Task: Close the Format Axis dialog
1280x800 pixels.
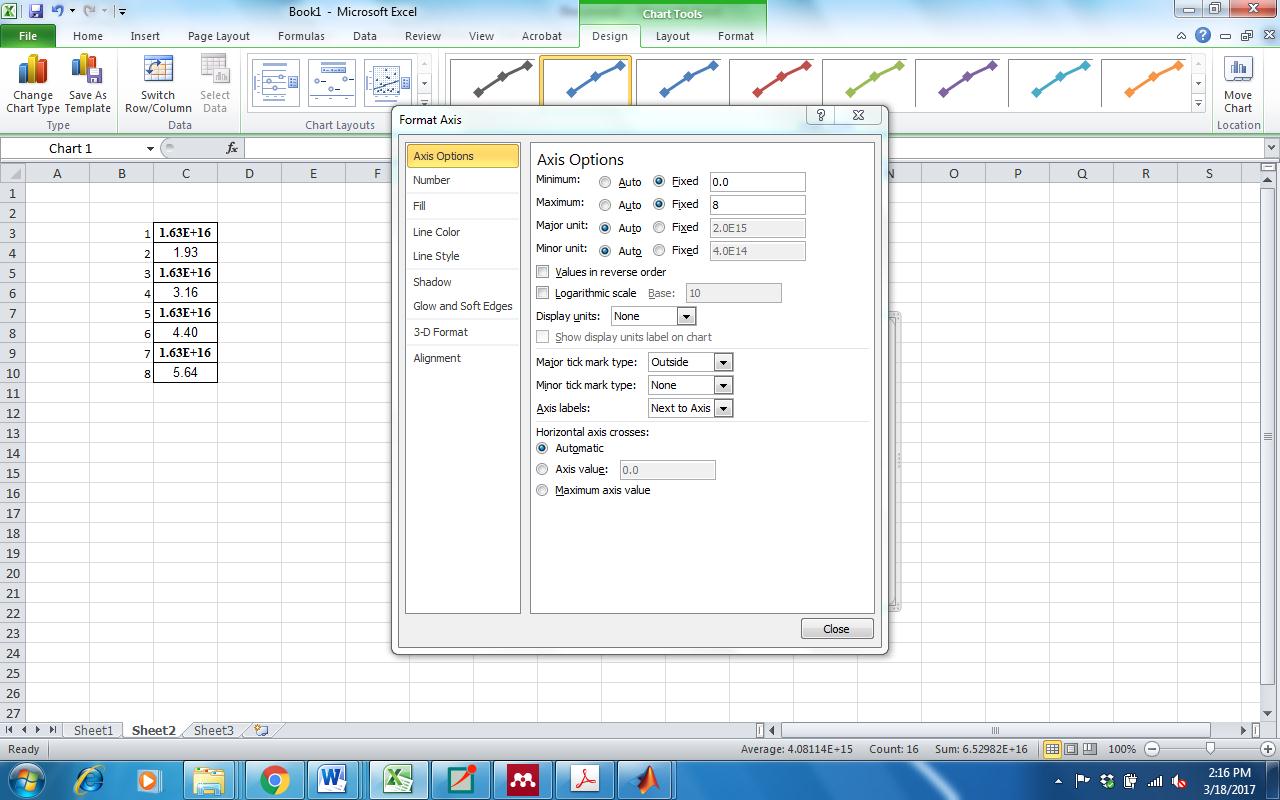Action: click(x=836, y=628)
